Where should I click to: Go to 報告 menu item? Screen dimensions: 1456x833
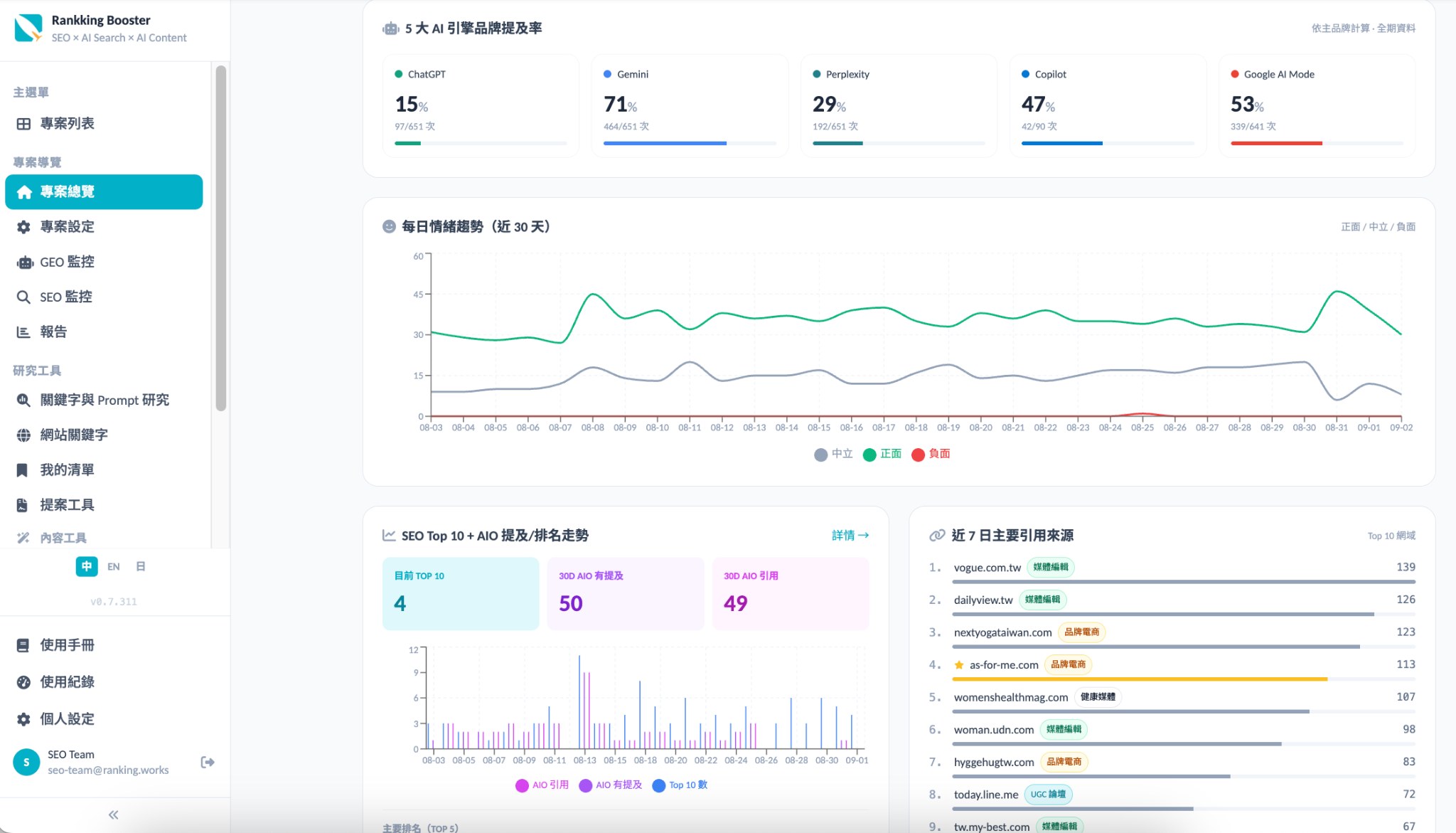(x=104, y=332)
